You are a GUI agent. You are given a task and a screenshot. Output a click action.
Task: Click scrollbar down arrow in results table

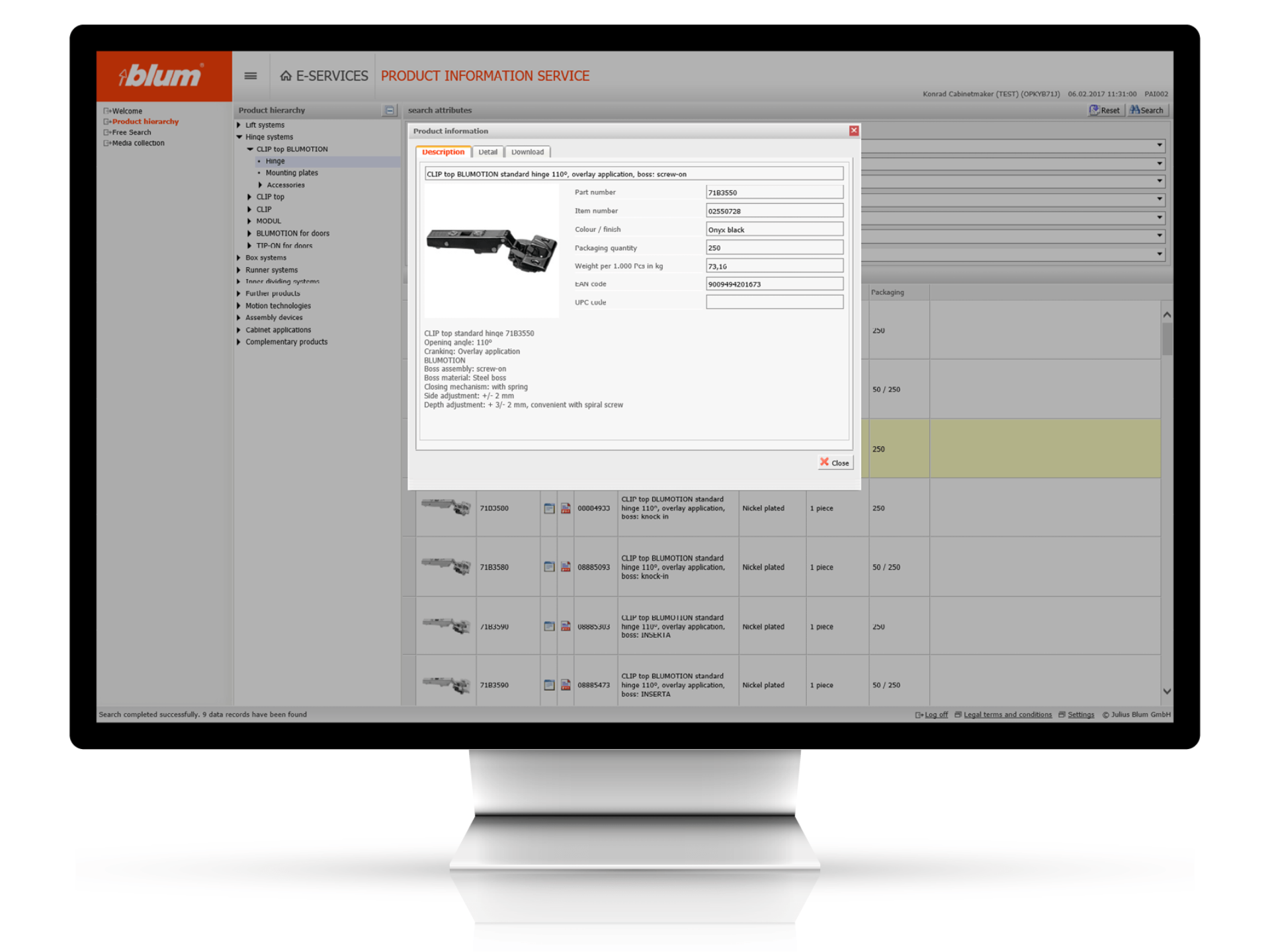coord(1167,692)
